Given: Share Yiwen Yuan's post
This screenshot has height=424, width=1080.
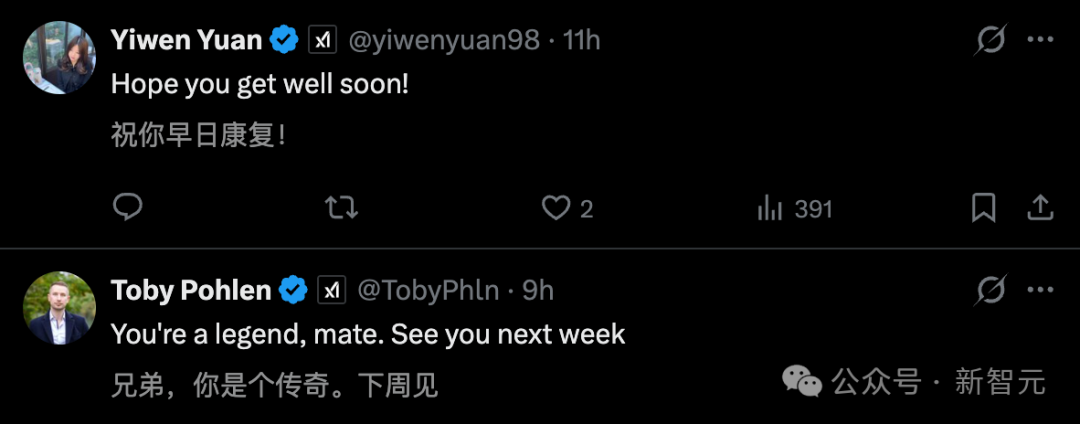Looking at the screenshot, I should coord(1040,207).
